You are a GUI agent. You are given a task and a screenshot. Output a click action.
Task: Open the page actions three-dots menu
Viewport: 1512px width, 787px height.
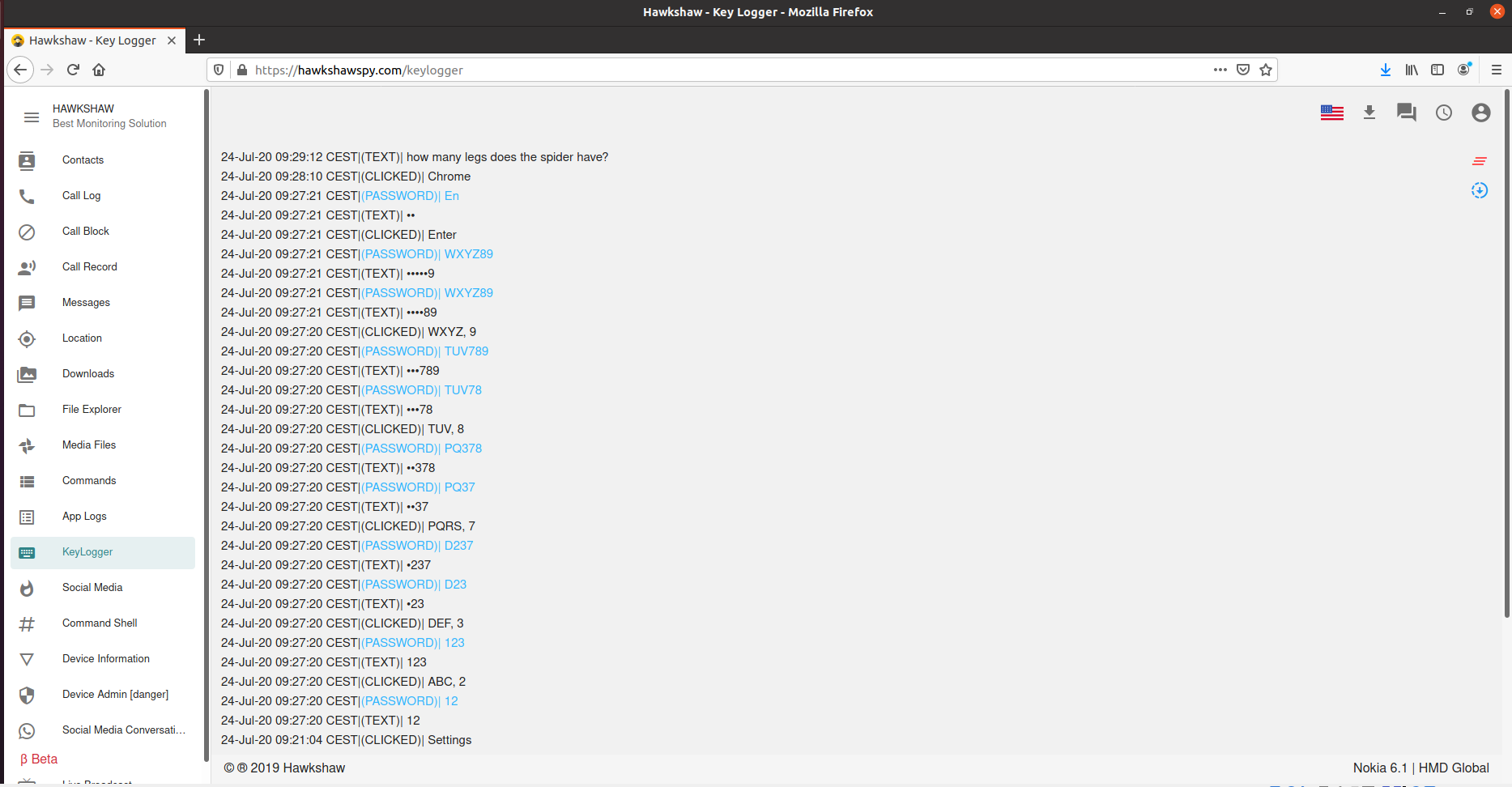point(1220,70)
